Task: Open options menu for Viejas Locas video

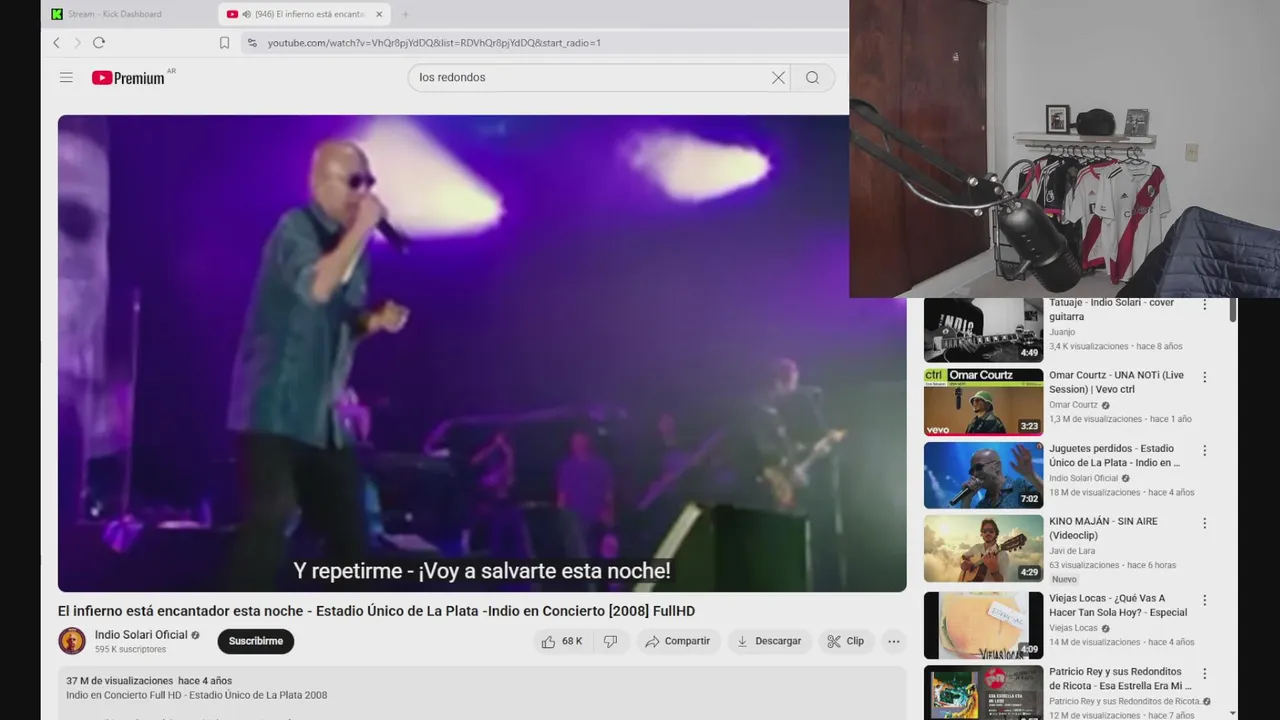Action: click(1204, 600)
